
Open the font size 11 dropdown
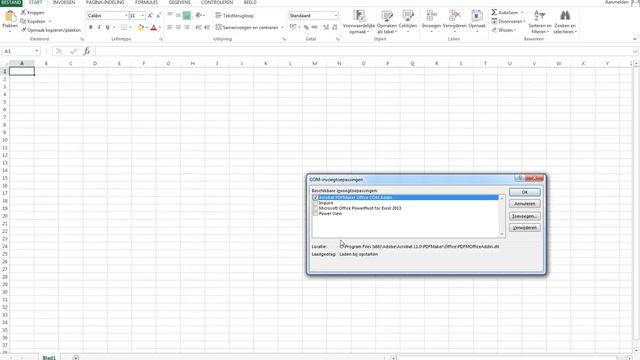coord(143,16)
